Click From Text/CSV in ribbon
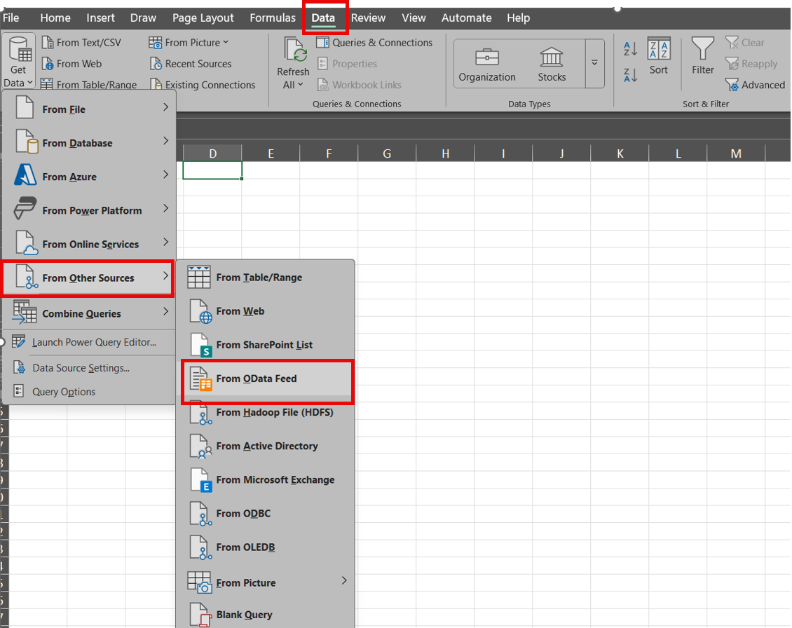 click(x=88, y=43)
